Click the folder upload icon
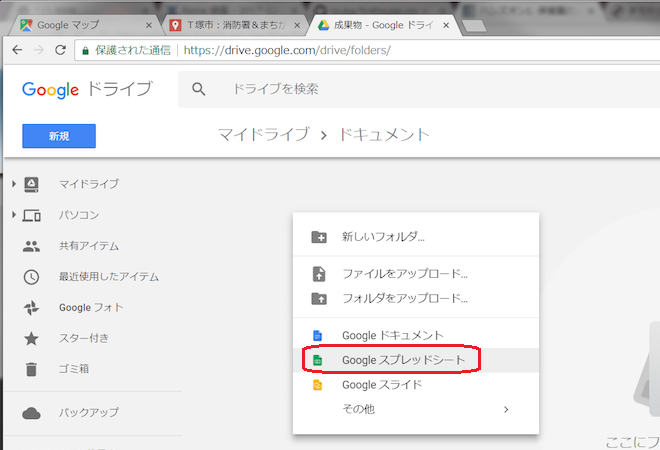Image resolution: width=660 pixels, height=450 pixels. click(319, 298)
